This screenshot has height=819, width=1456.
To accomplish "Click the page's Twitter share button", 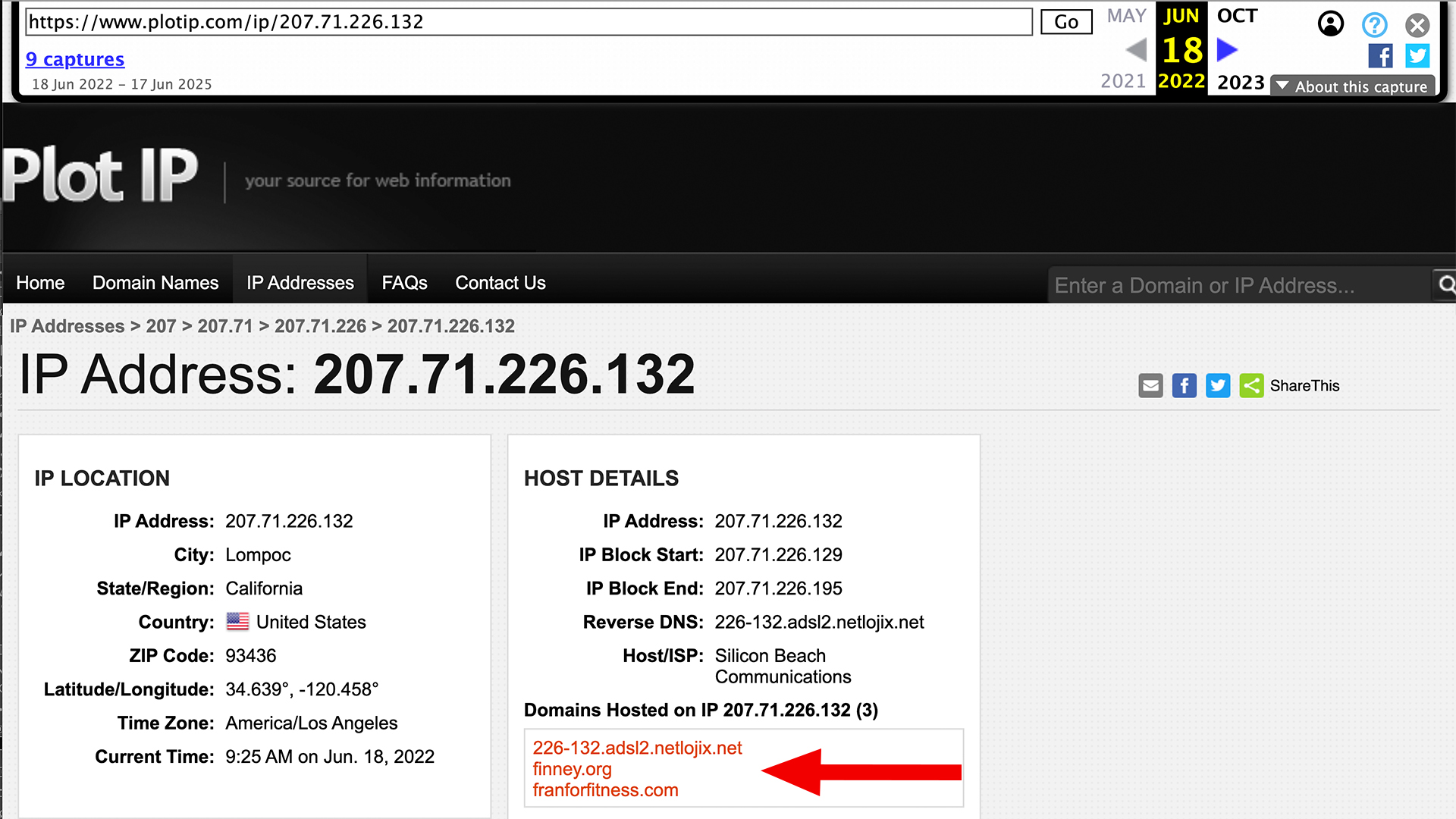I will pos(1218,386).
